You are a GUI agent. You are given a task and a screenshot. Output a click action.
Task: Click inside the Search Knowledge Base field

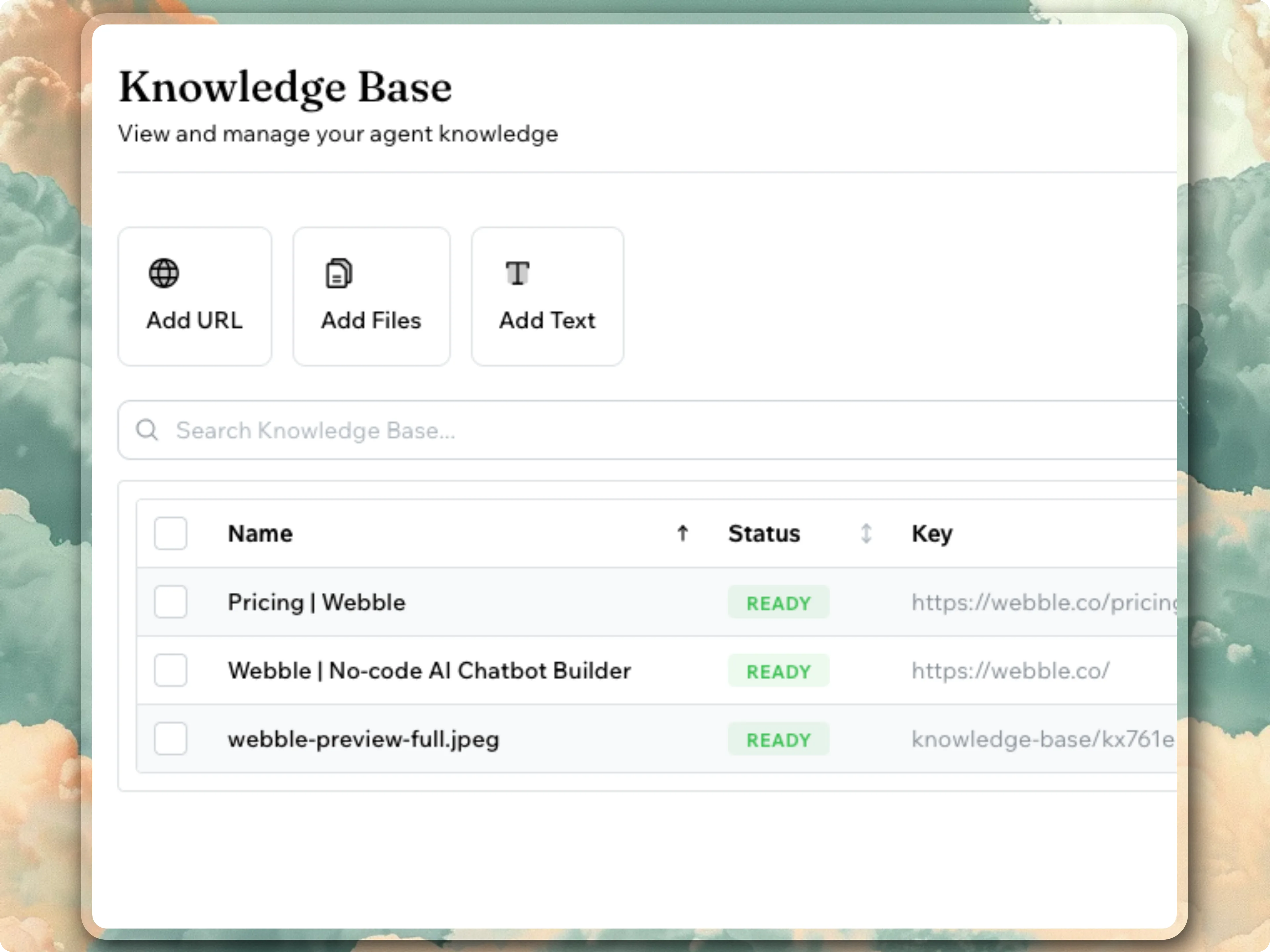402,430
